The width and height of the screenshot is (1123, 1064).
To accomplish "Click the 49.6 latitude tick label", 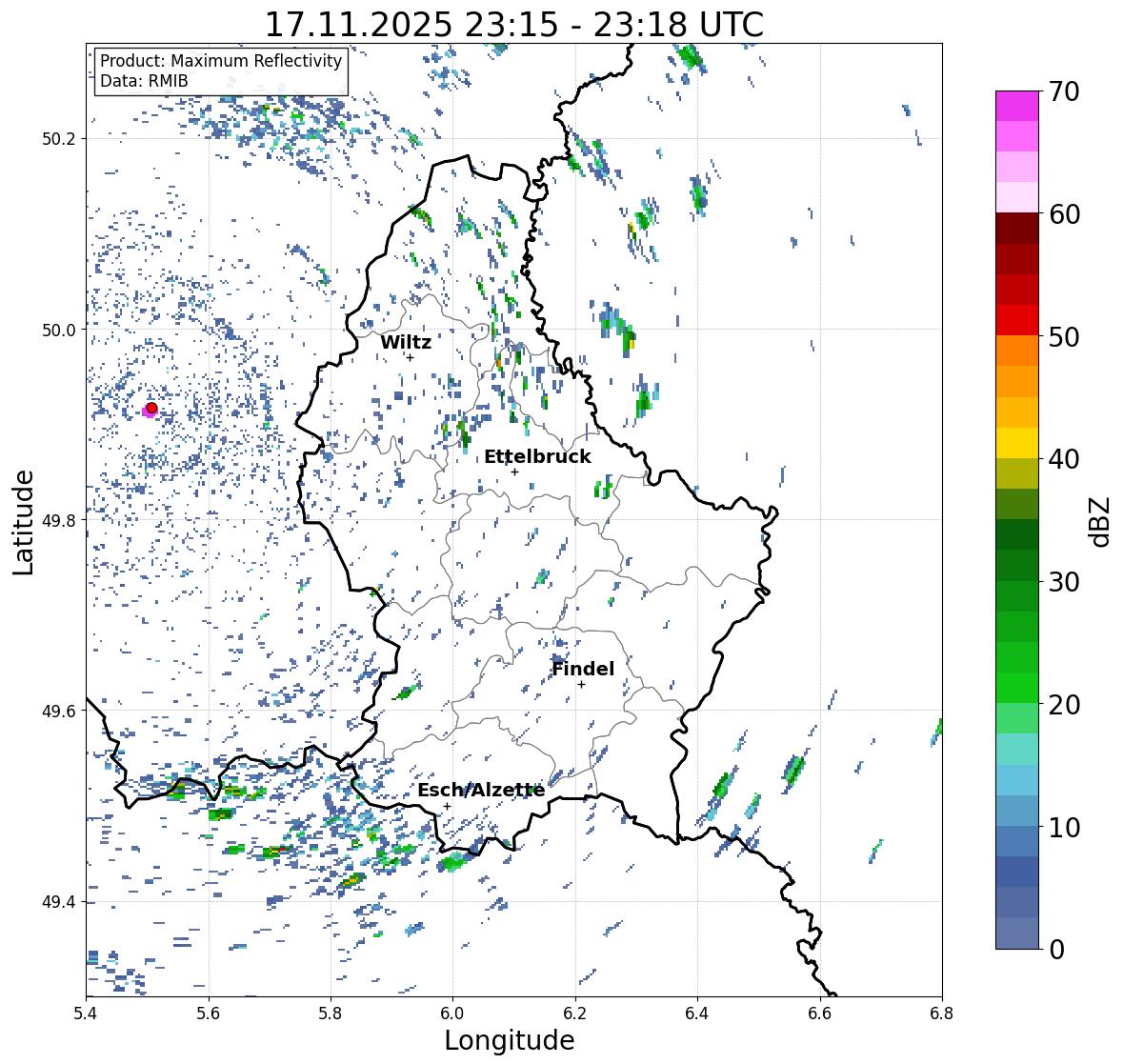I will (x=59, y=711).
